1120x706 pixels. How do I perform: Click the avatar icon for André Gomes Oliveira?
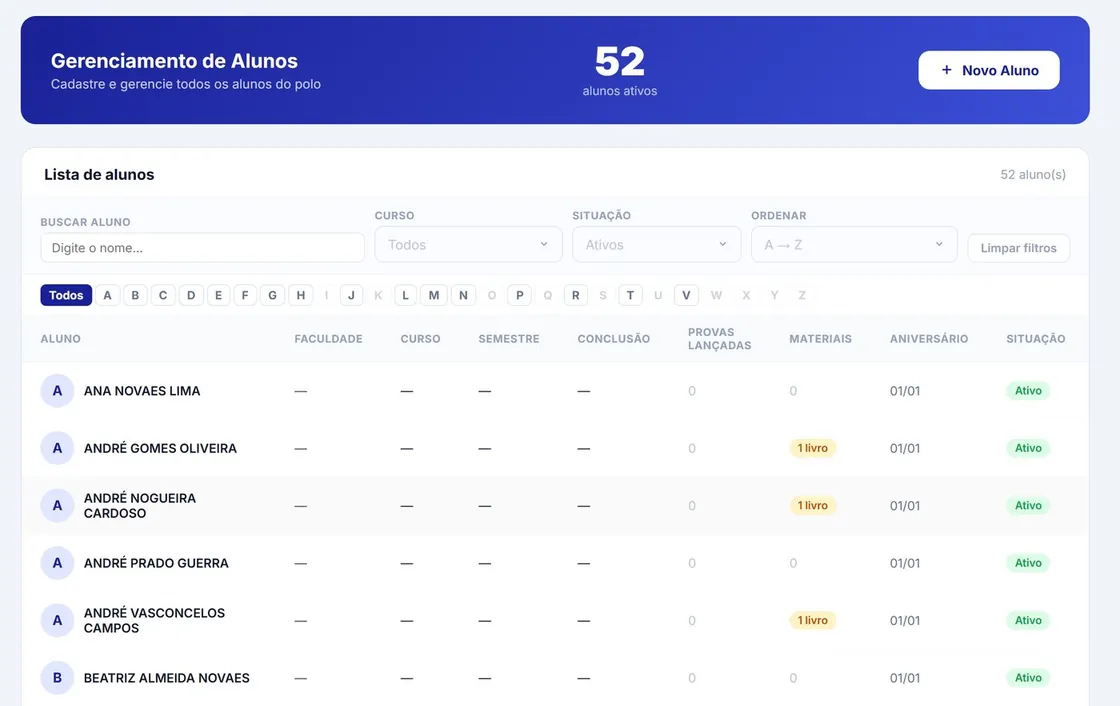coord(57,448)
